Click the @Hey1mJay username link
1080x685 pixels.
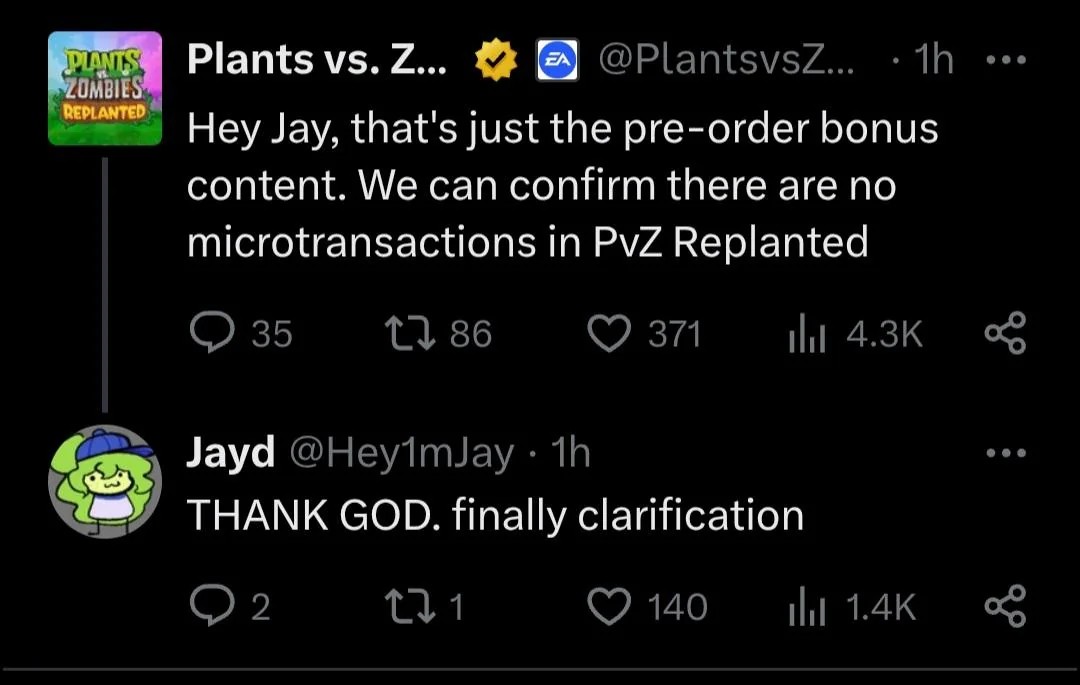tap(400, 451)
